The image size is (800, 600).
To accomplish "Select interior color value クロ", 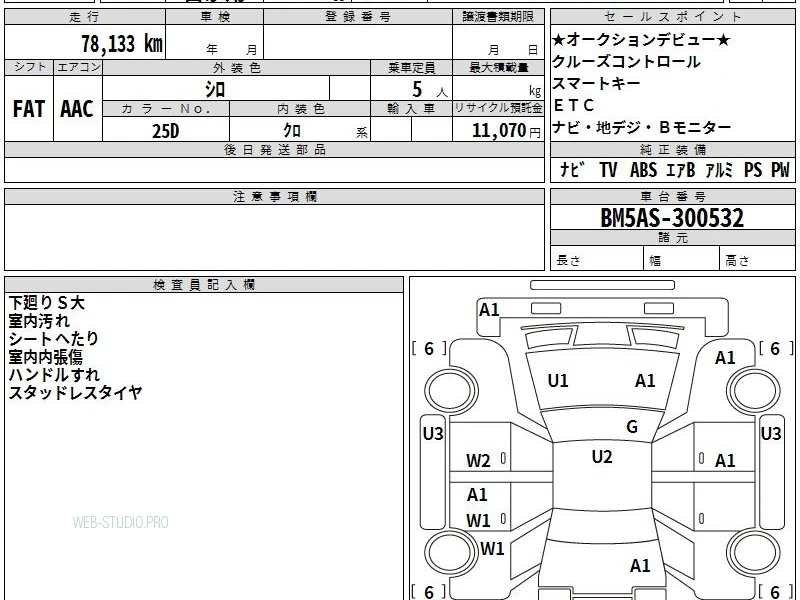I will (292, 131).
